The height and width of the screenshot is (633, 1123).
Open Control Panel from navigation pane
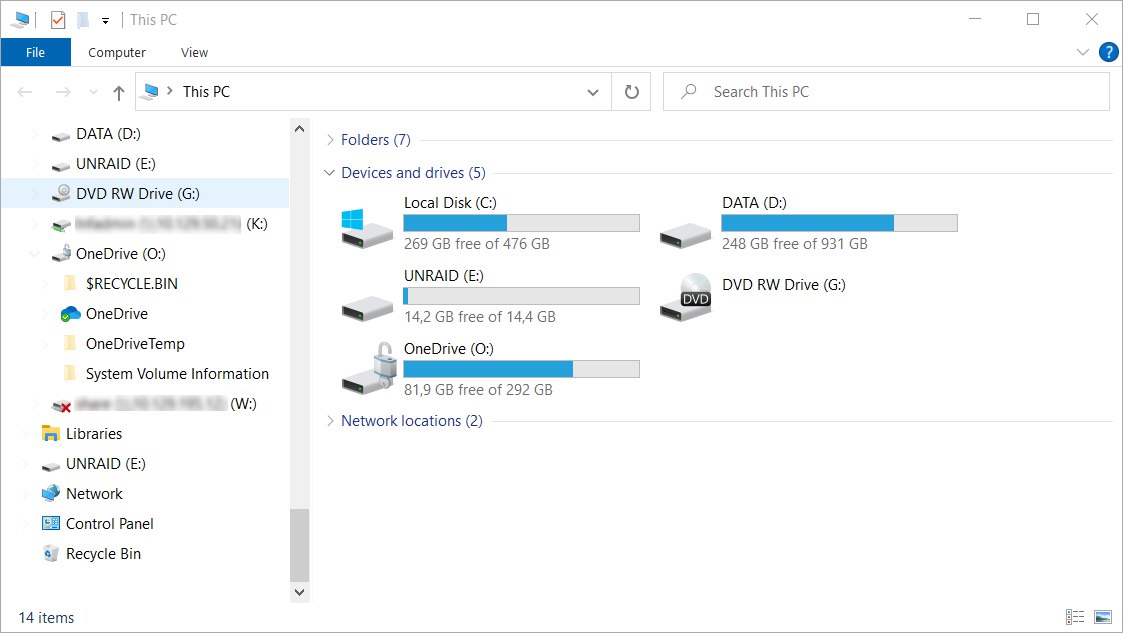click(x=110, y=523)
